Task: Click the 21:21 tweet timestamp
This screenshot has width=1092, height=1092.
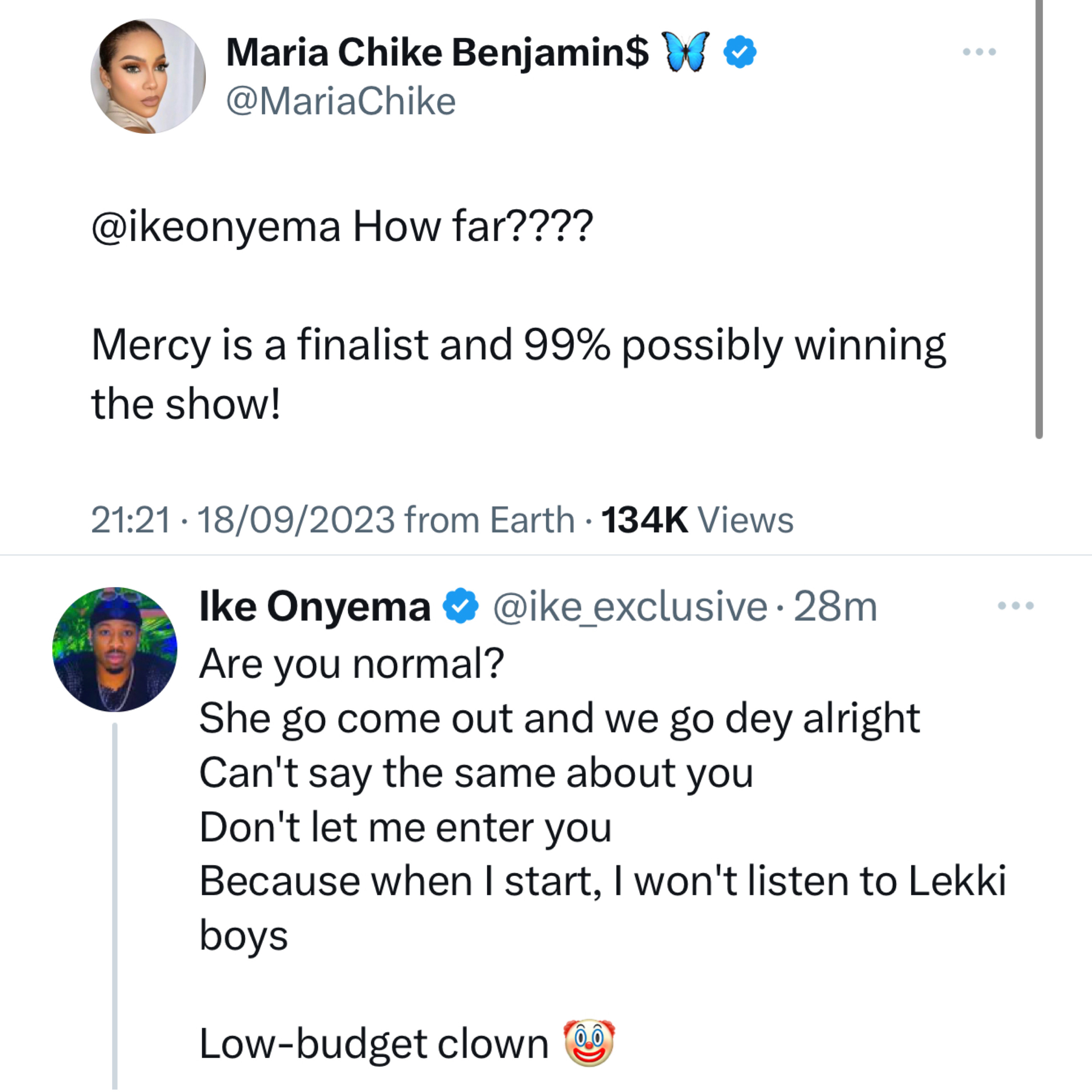Action: 130,519
